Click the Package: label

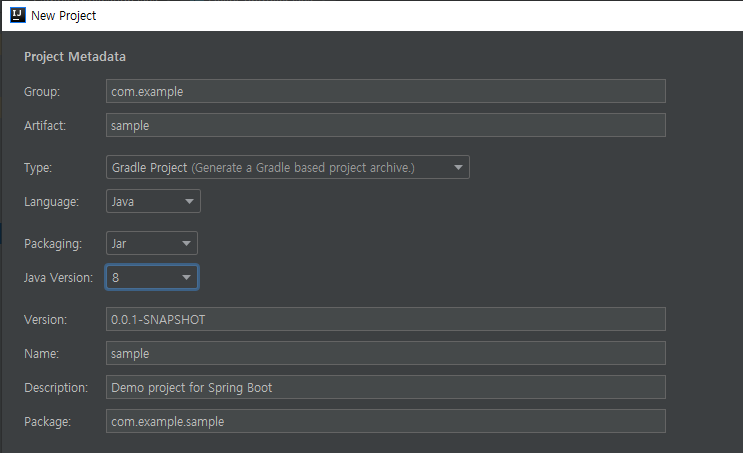pos(47,422)
